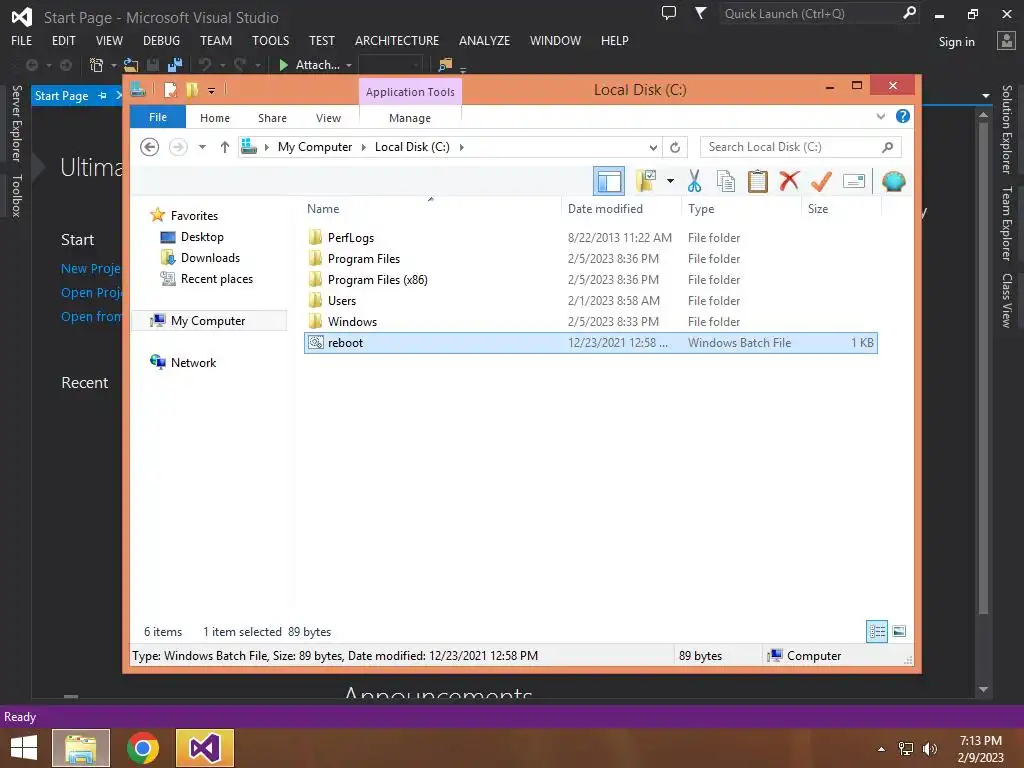Open the Manage ribbon tab
This screenshot has width=1024, height=768.
coord(410,118)
